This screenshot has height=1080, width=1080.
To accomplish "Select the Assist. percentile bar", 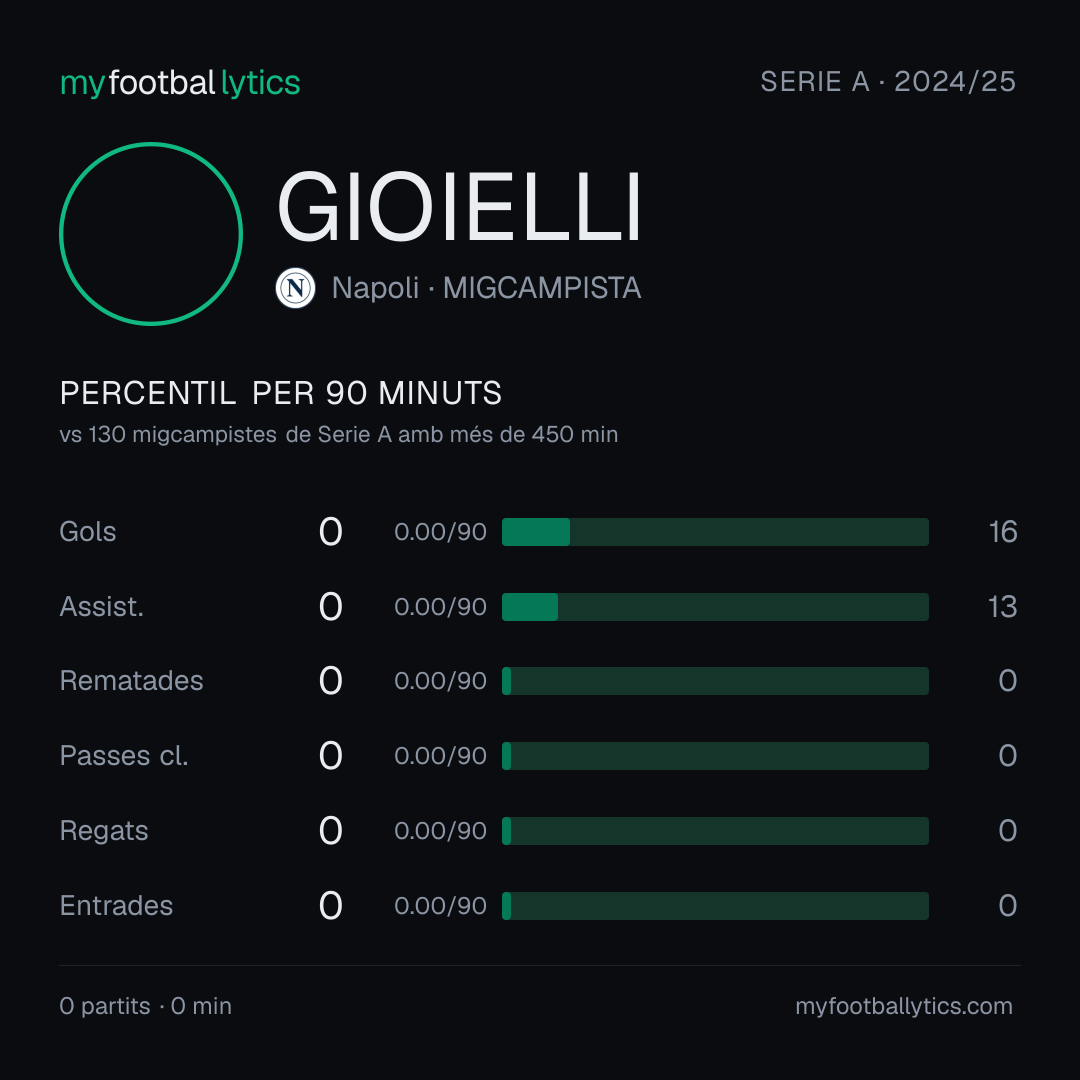I will [x=715, y=607].
